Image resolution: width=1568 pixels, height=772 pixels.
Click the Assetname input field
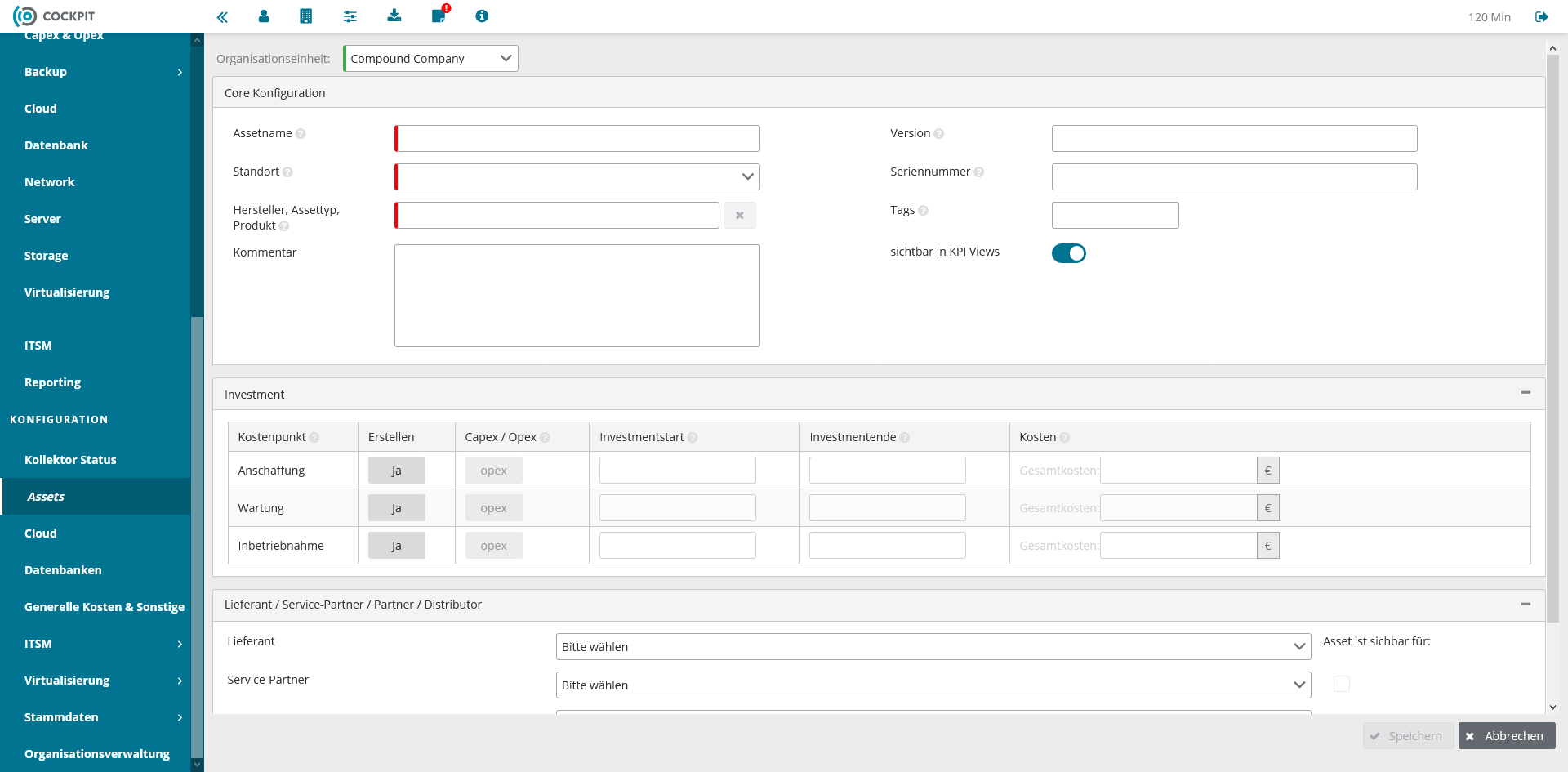pyautogui.click(x=577, y=139)
